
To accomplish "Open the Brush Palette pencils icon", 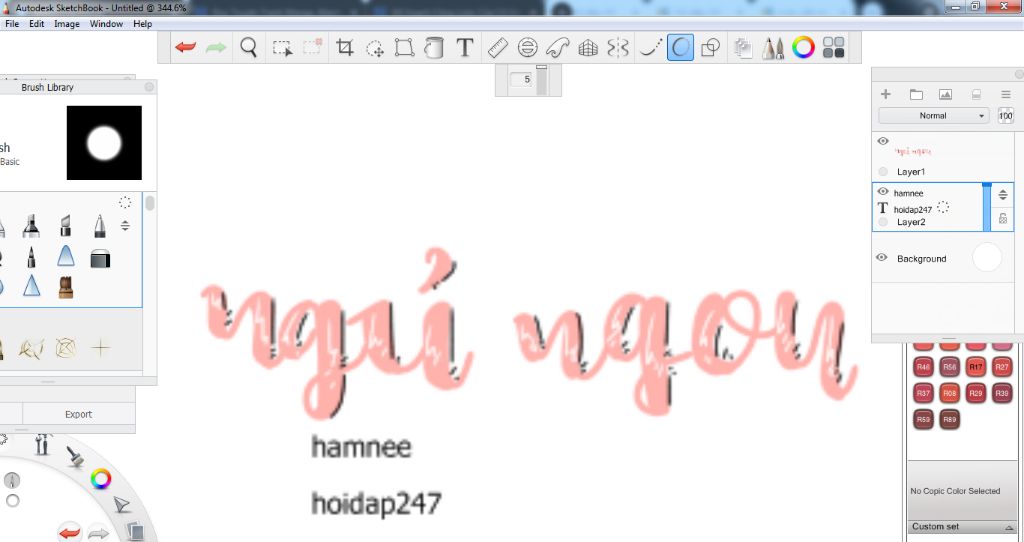I will pos(773,48).
